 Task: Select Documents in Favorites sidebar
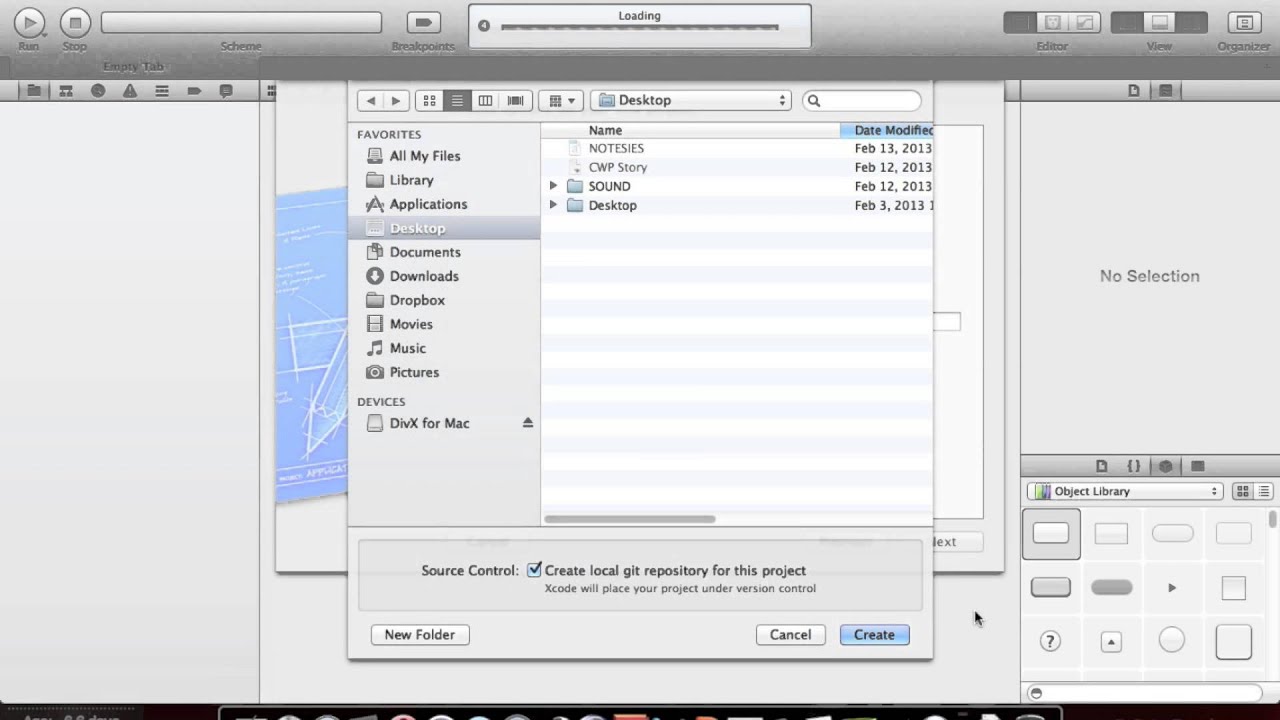click(444, 252)
